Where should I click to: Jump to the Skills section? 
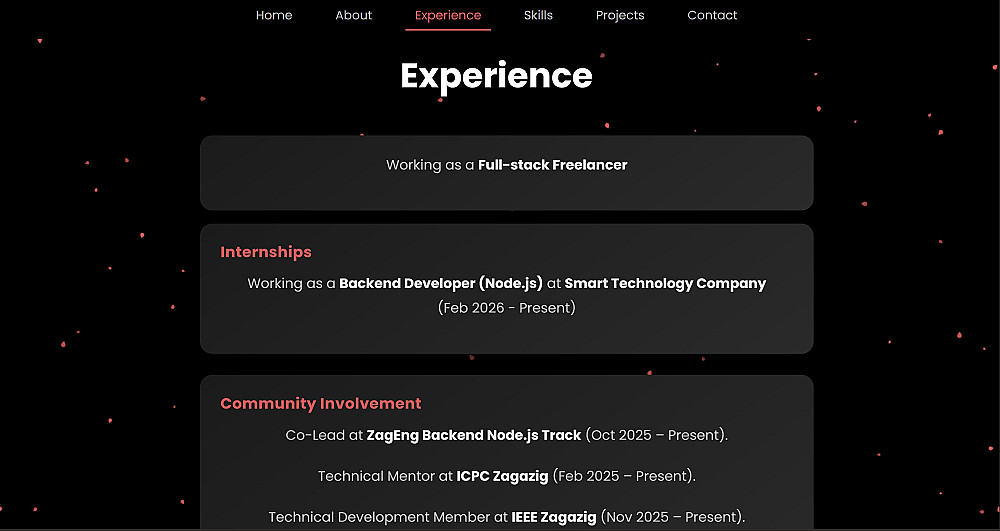point(538,15)
